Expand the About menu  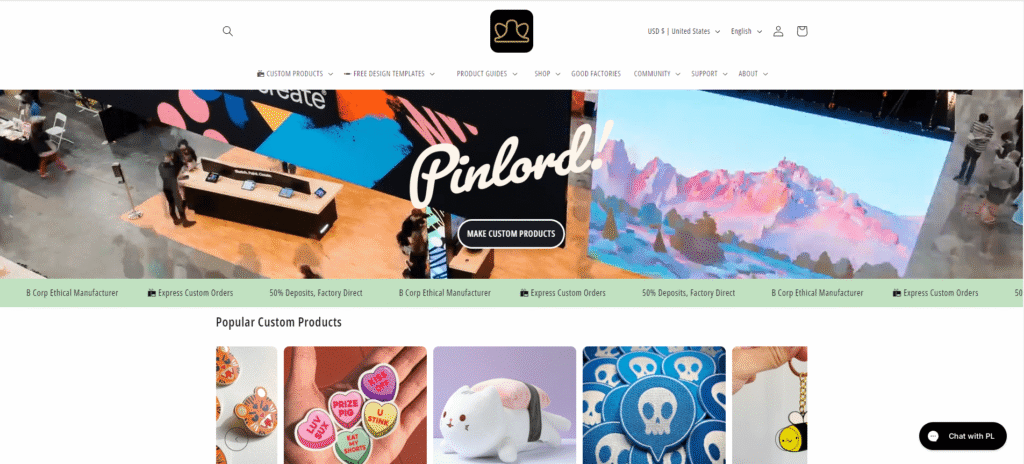click(753, 74)
